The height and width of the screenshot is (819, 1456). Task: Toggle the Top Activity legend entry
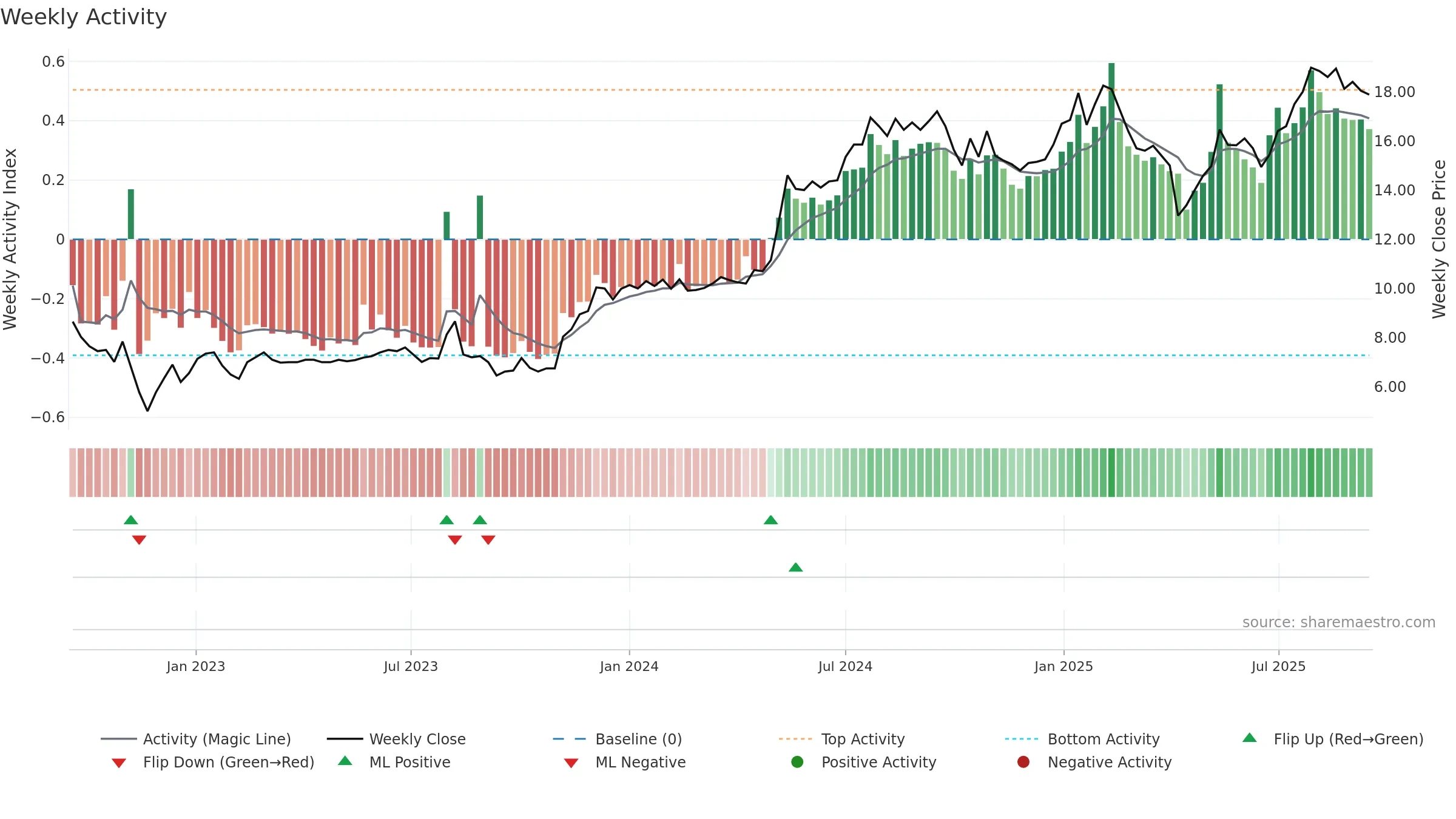[841, 739]
